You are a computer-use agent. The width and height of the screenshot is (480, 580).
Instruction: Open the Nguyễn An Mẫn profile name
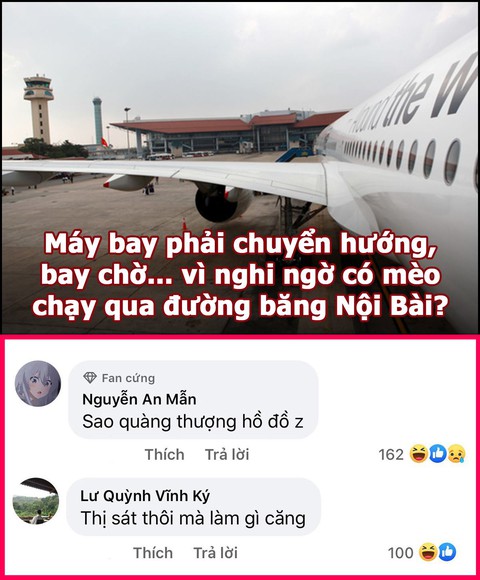click(x=139, y=399)
